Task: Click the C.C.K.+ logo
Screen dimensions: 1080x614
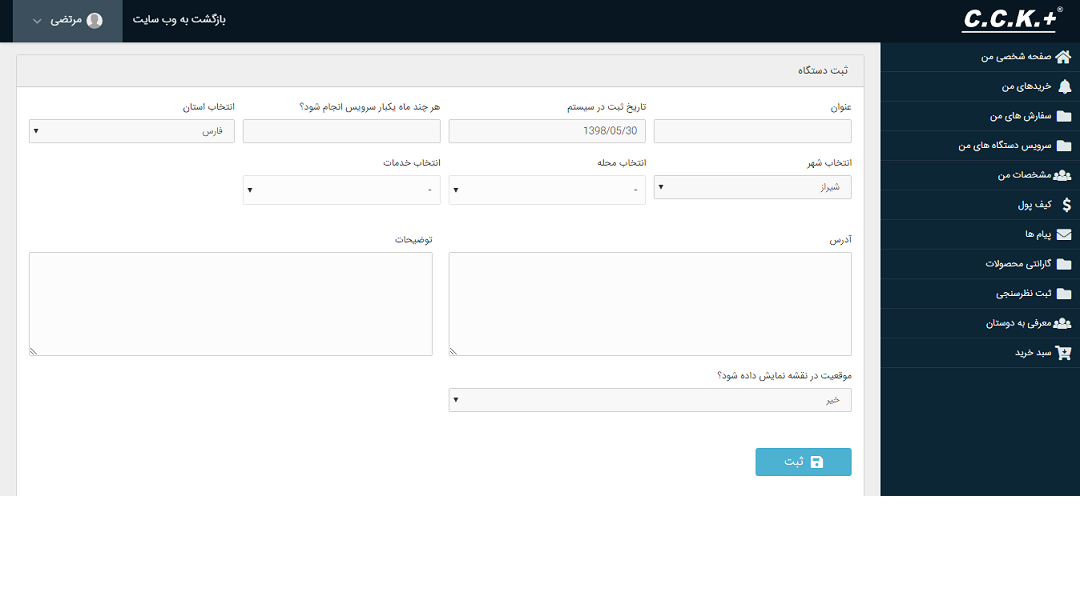Action: point(1012,19)
